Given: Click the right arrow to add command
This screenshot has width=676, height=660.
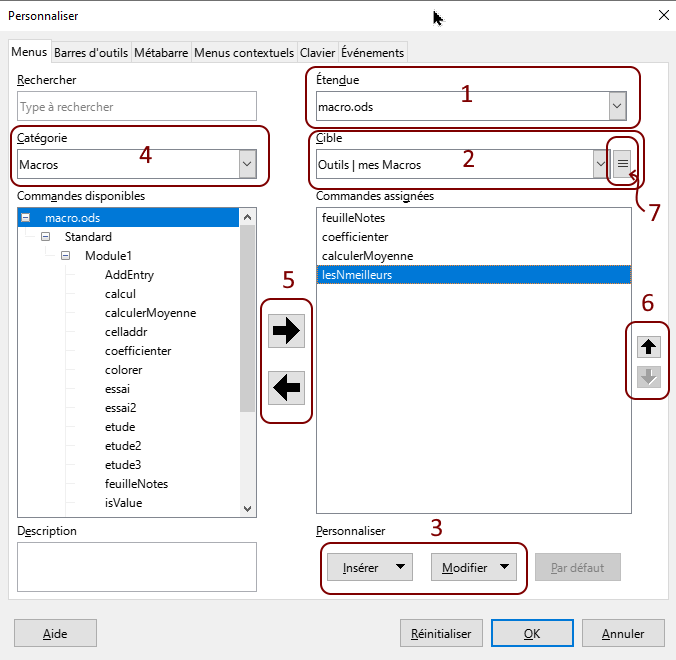Looking at the screenshot, I should (x=286, y=333).
